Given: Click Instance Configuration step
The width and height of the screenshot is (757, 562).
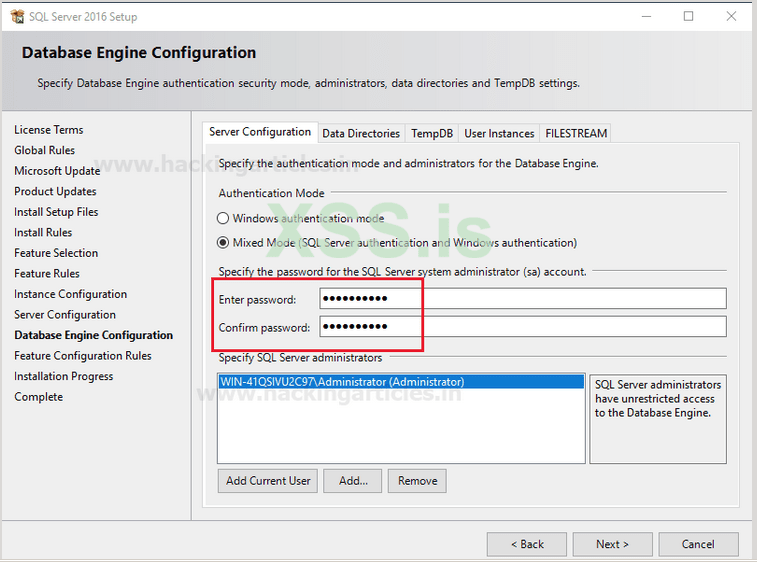Looking at the screenshot, I should [x=70, y=294].
